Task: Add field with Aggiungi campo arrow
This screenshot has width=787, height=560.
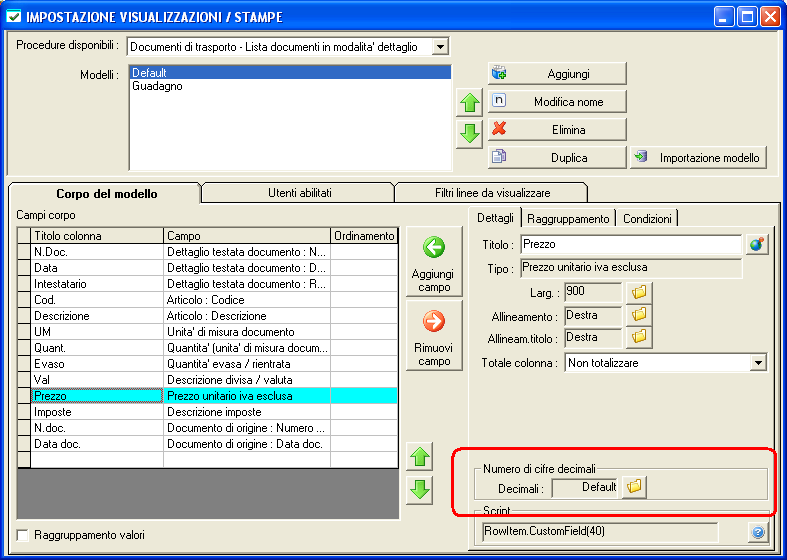Action: [x=434, y=261]
